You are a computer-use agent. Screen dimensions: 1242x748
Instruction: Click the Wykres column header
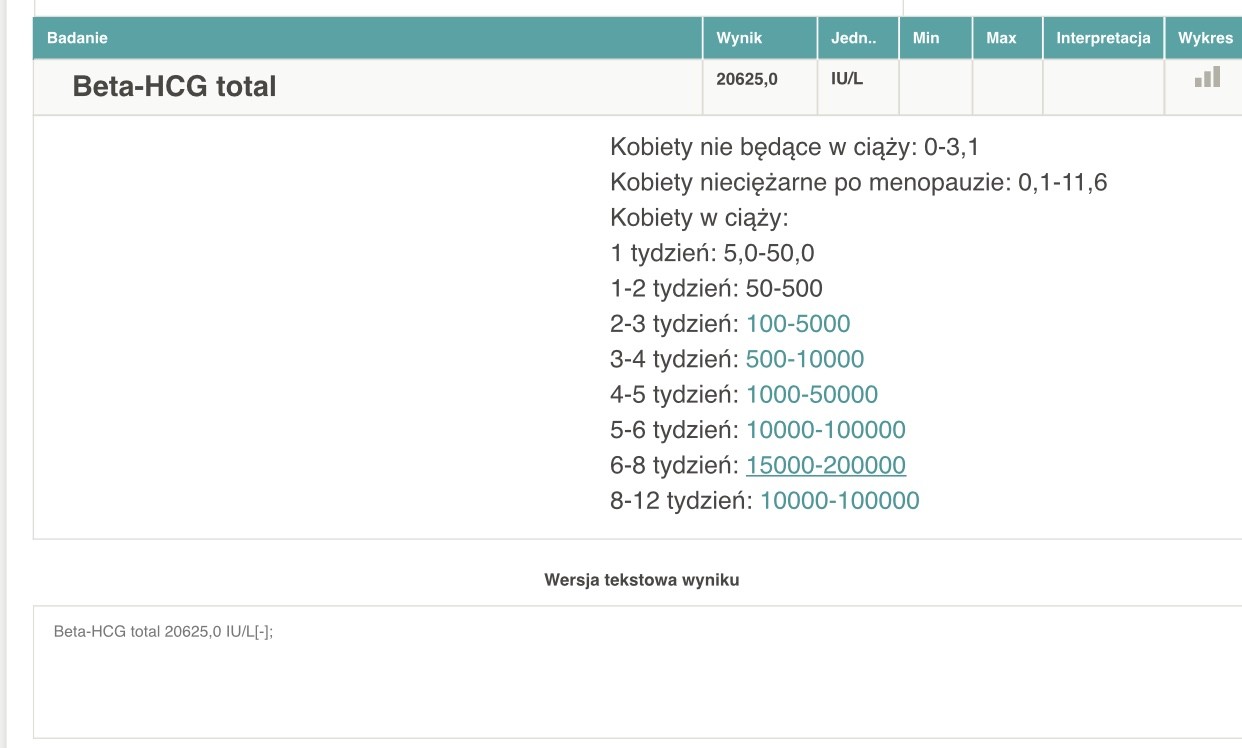point(1205,38)
